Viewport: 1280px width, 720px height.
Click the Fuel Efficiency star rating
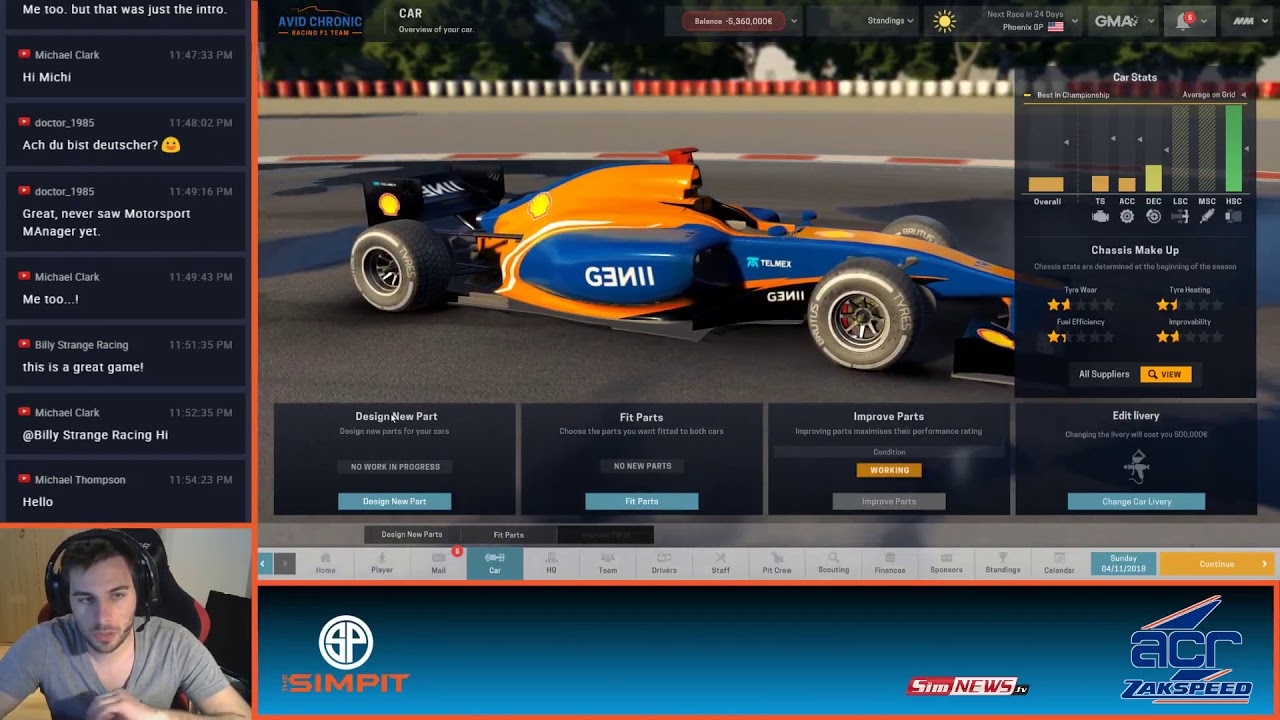click(x=1080, y=337)
